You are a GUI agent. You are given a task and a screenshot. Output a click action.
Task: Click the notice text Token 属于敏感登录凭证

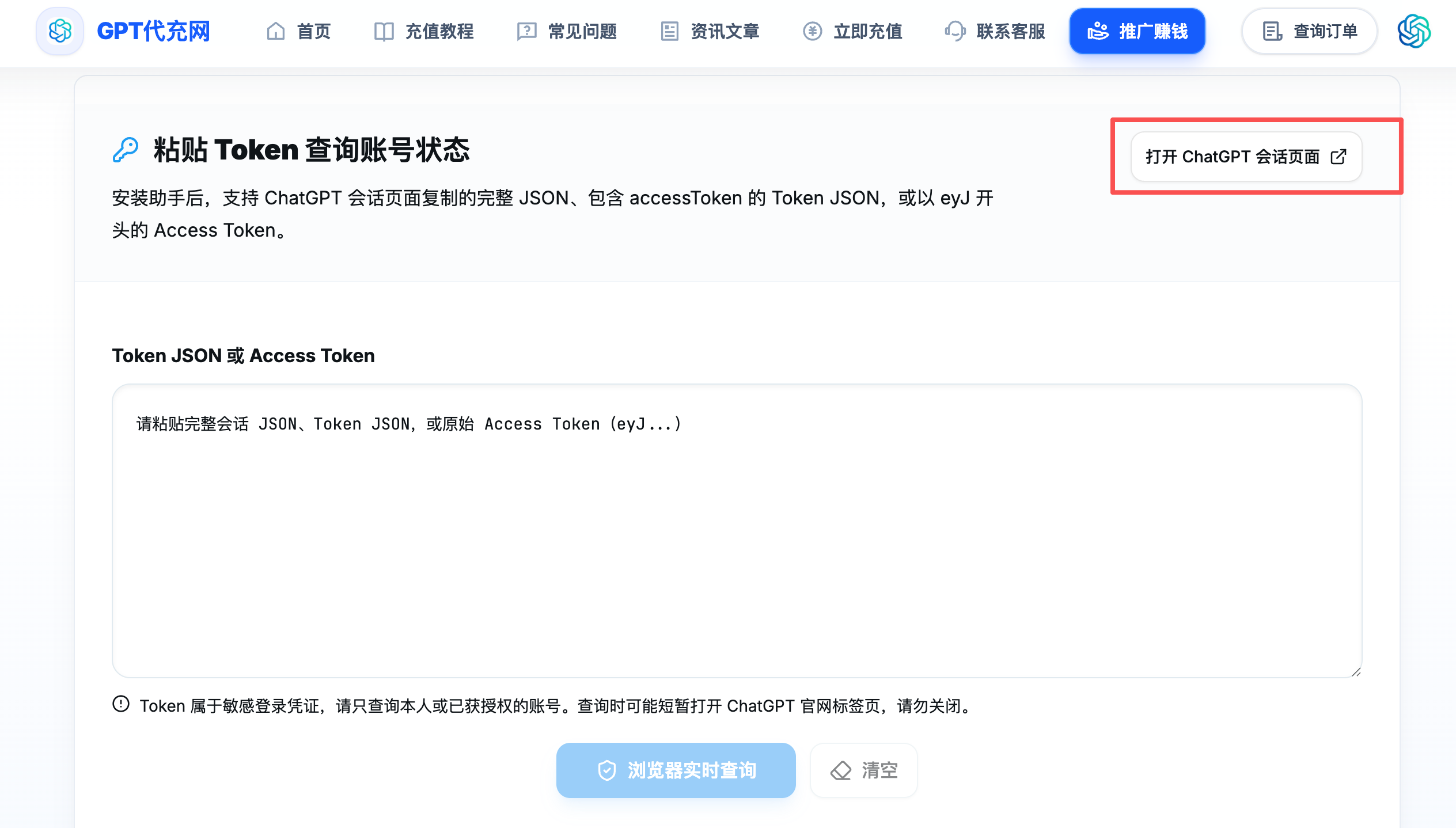pos(558,706)
